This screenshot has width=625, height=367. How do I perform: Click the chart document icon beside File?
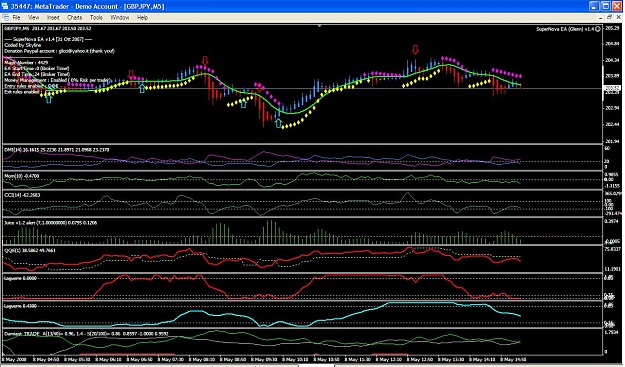(6, 18)
